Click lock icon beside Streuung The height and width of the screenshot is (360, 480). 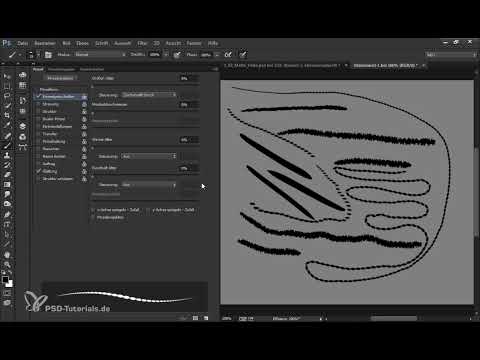[84, 104]
